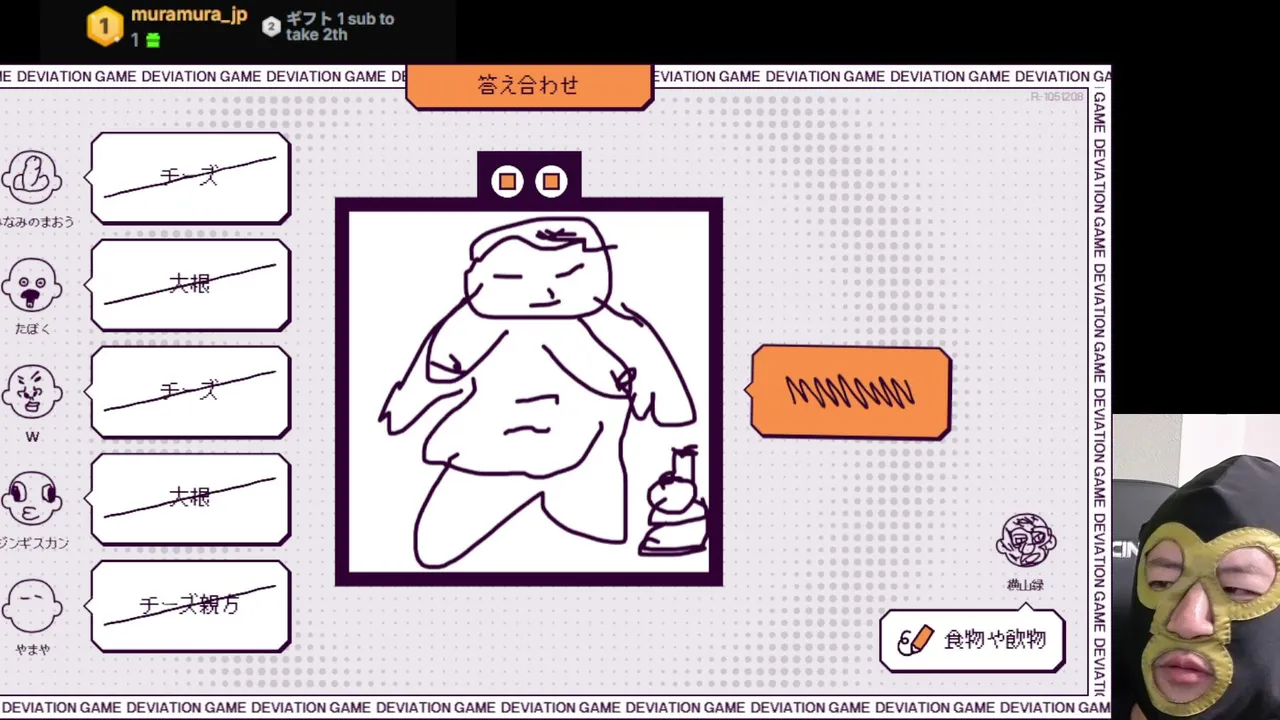Click the 横山緑 name label
Image resolution: width=1280 pixels, height=720 pixels.
(1026, 585)
